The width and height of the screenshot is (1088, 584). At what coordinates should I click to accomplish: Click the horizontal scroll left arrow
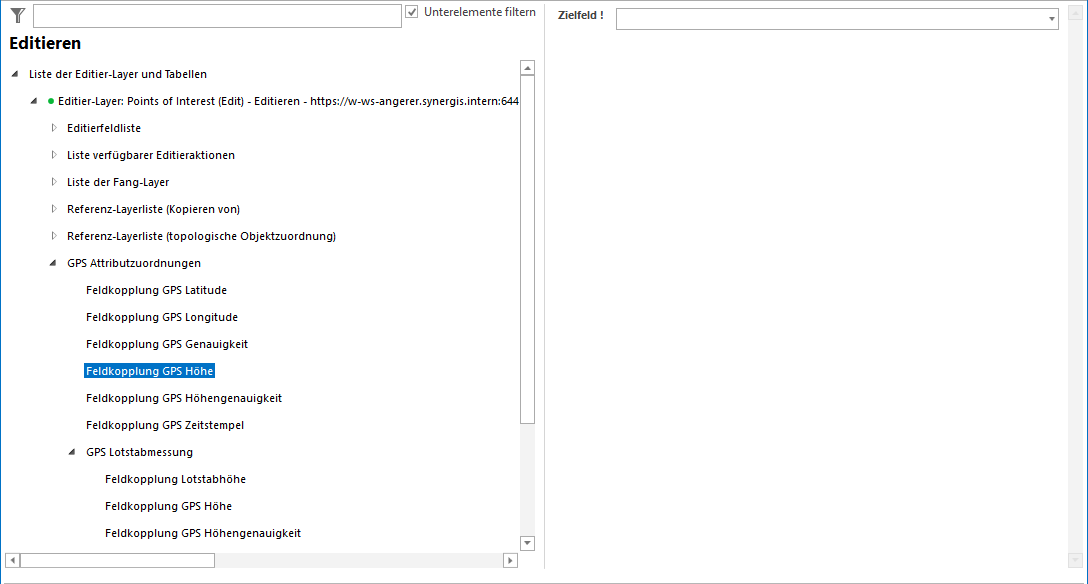[12, 560]
